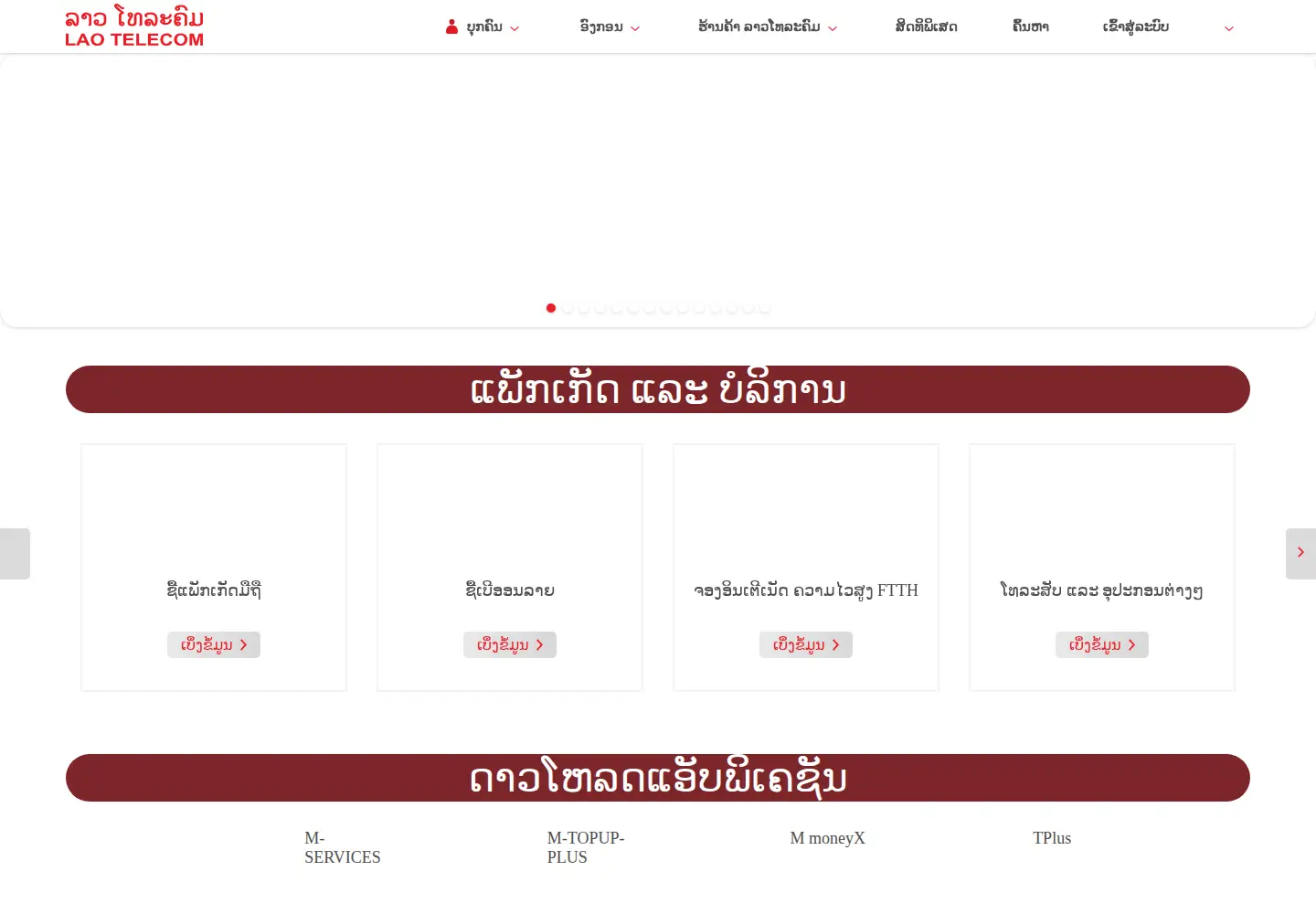Expand the ຮ້ານຄ້າ ລາວໂທລະຄົມ dropdown
This screenshot has height=914, width=1316.
pos(768,27)
